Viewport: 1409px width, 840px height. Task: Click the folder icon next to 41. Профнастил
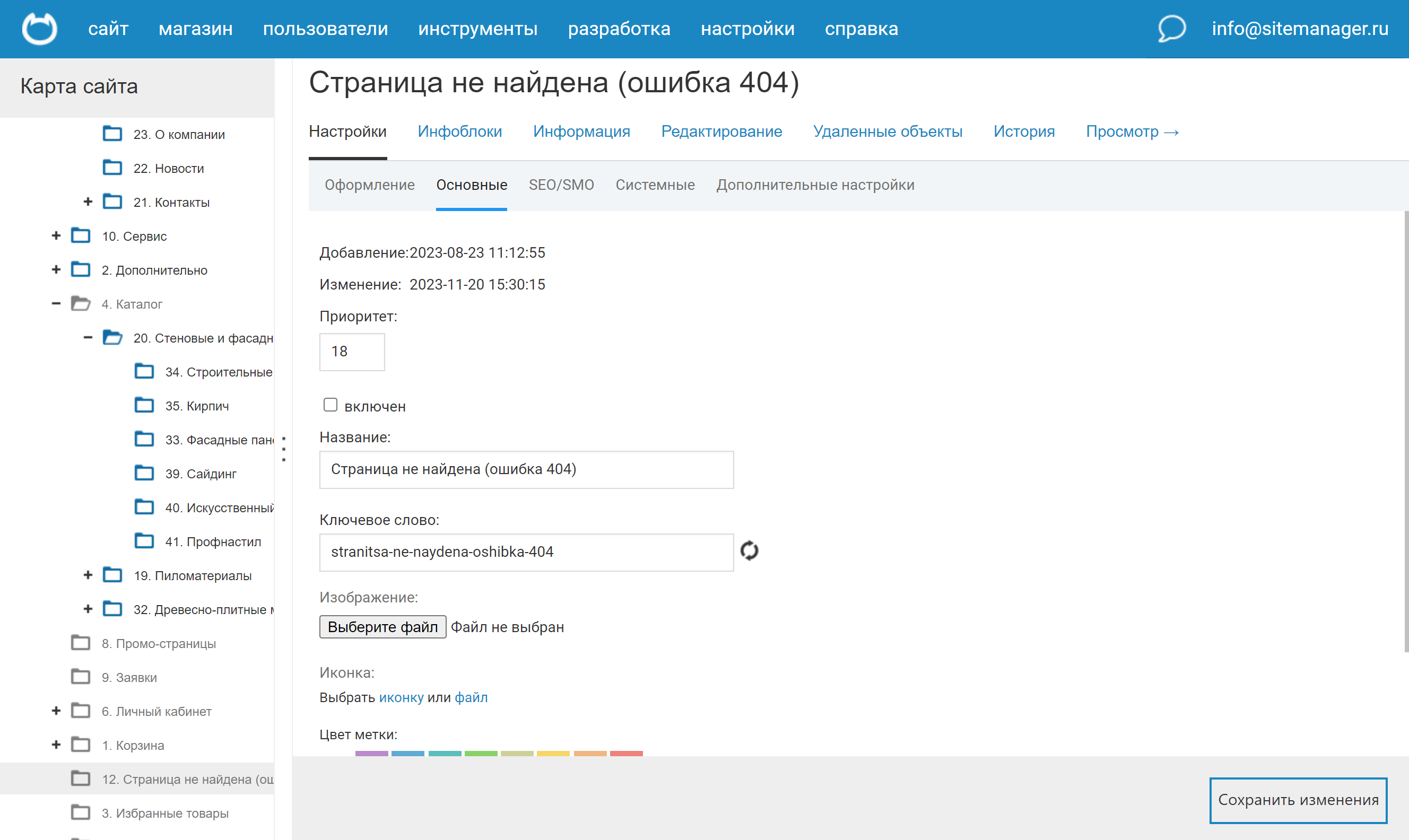tap(144, 541)
